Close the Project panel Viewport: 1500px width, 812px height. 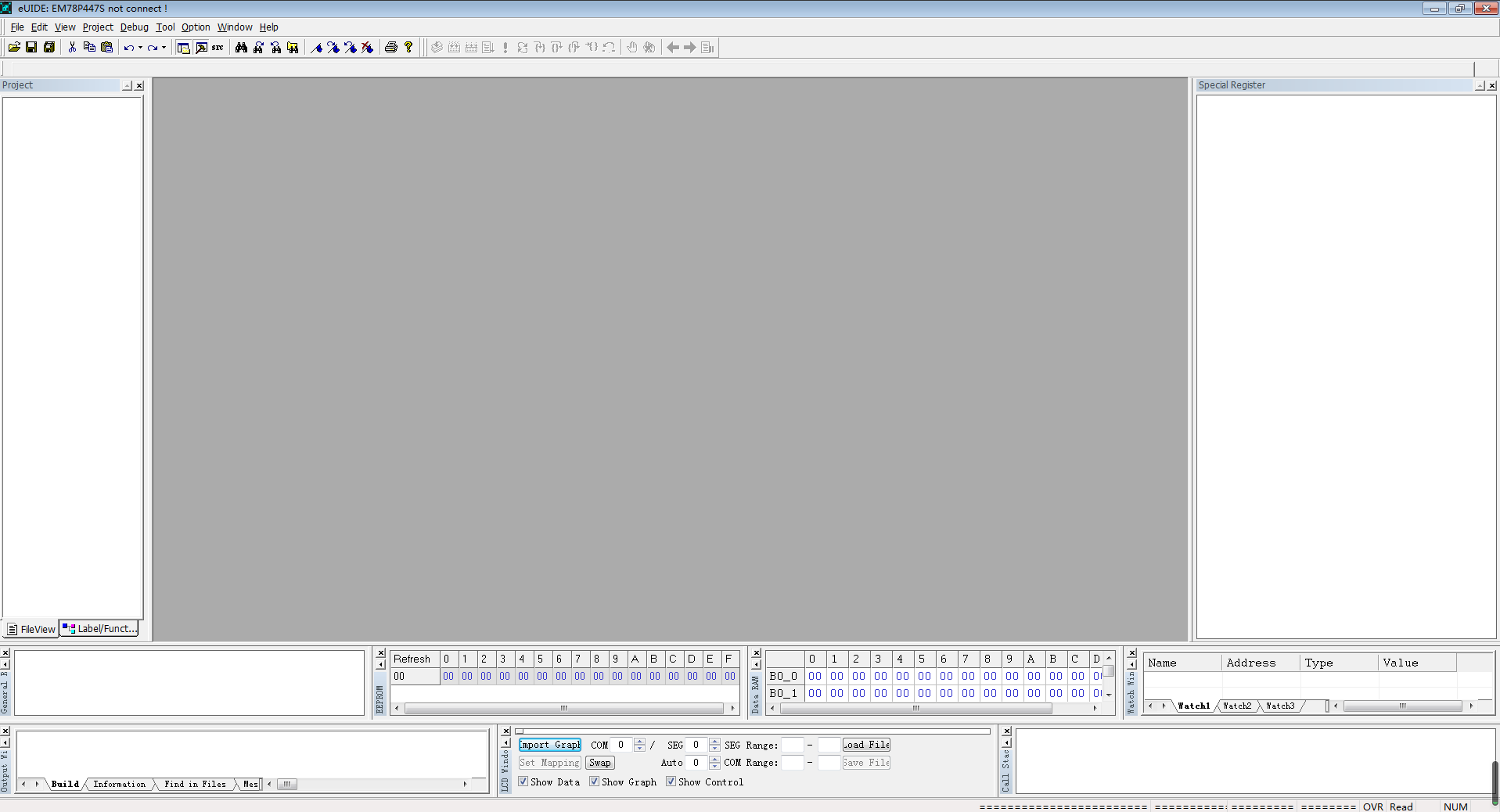(139, 86)
